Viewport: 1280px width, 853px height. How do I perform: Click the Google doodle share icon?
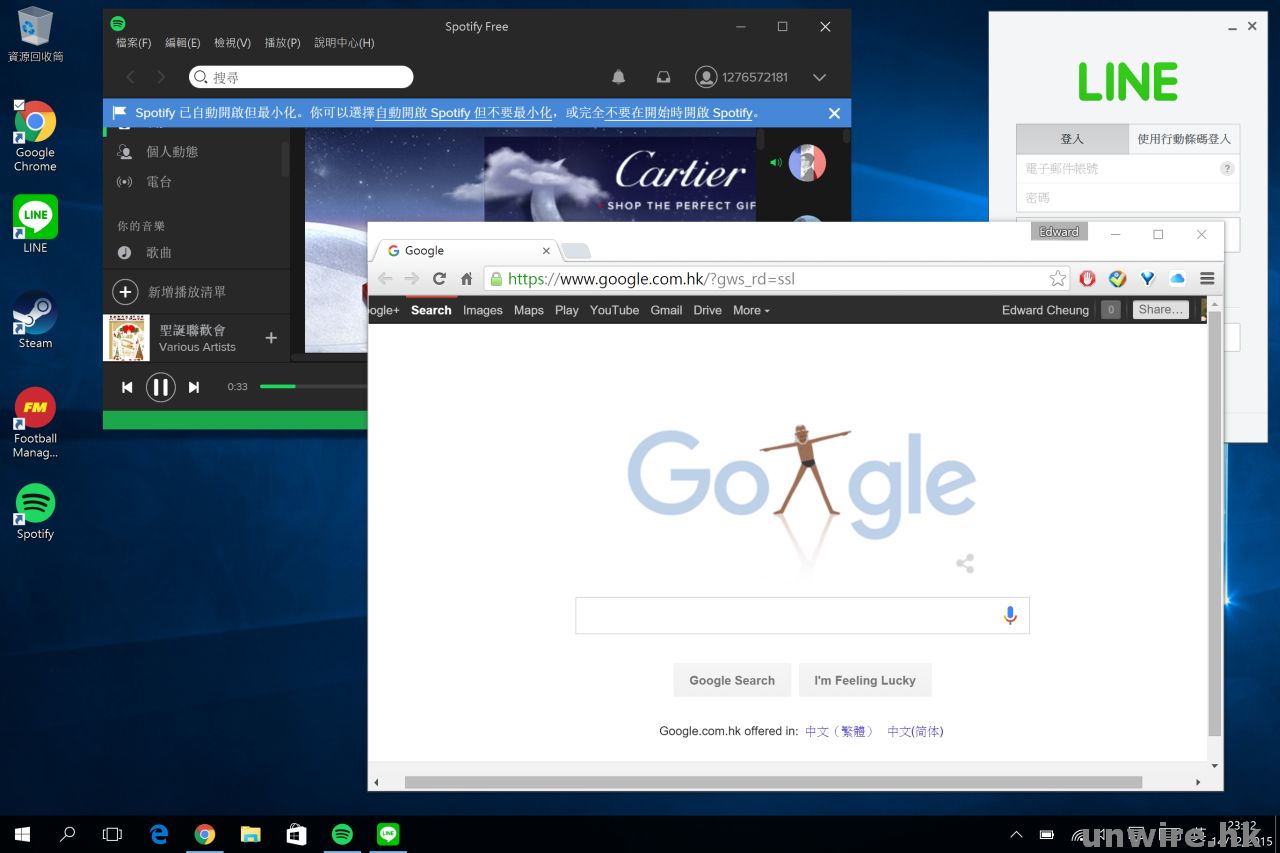[965, 564]
